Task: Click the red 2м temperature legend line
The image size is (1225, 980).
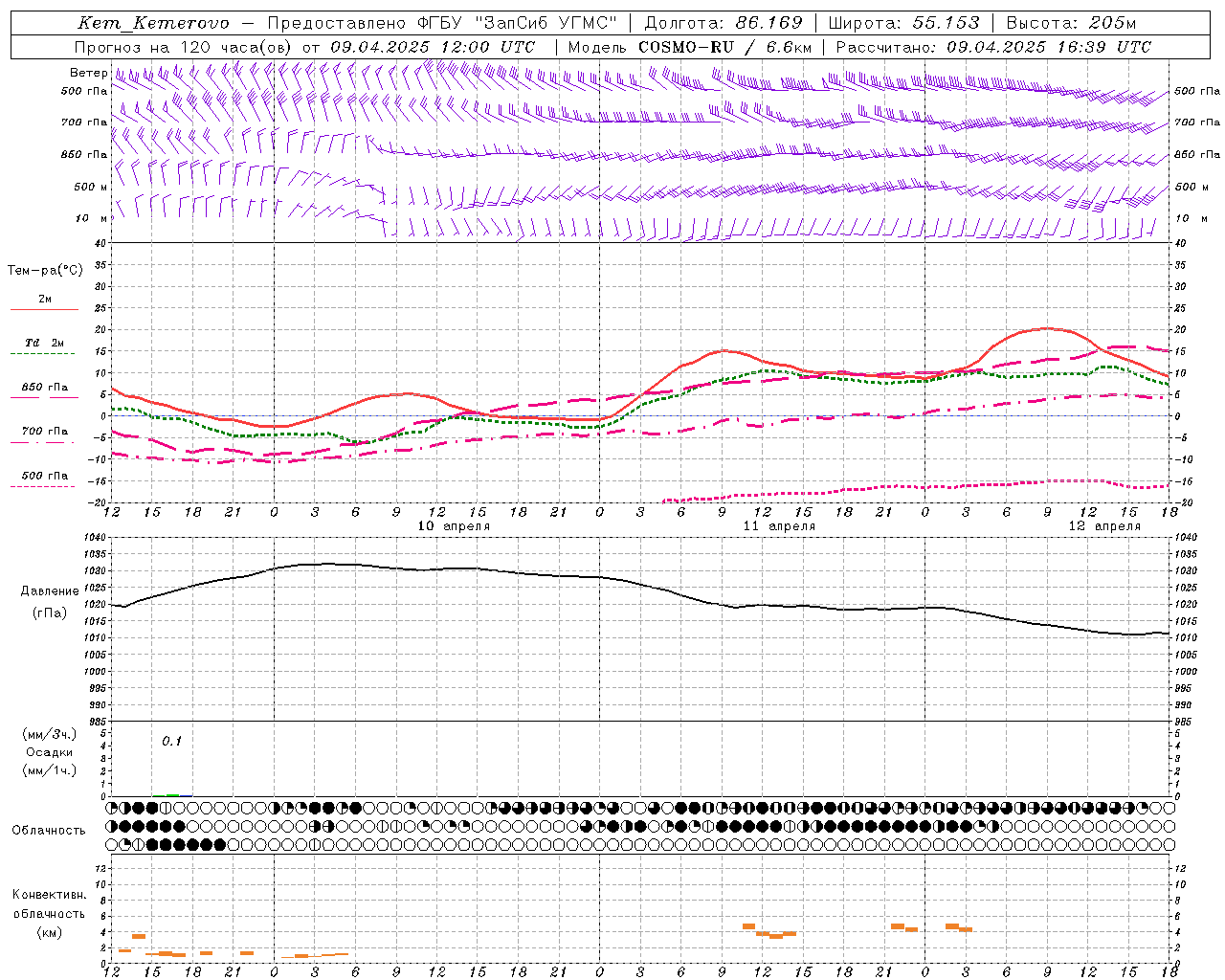Action: click(44, 310)
